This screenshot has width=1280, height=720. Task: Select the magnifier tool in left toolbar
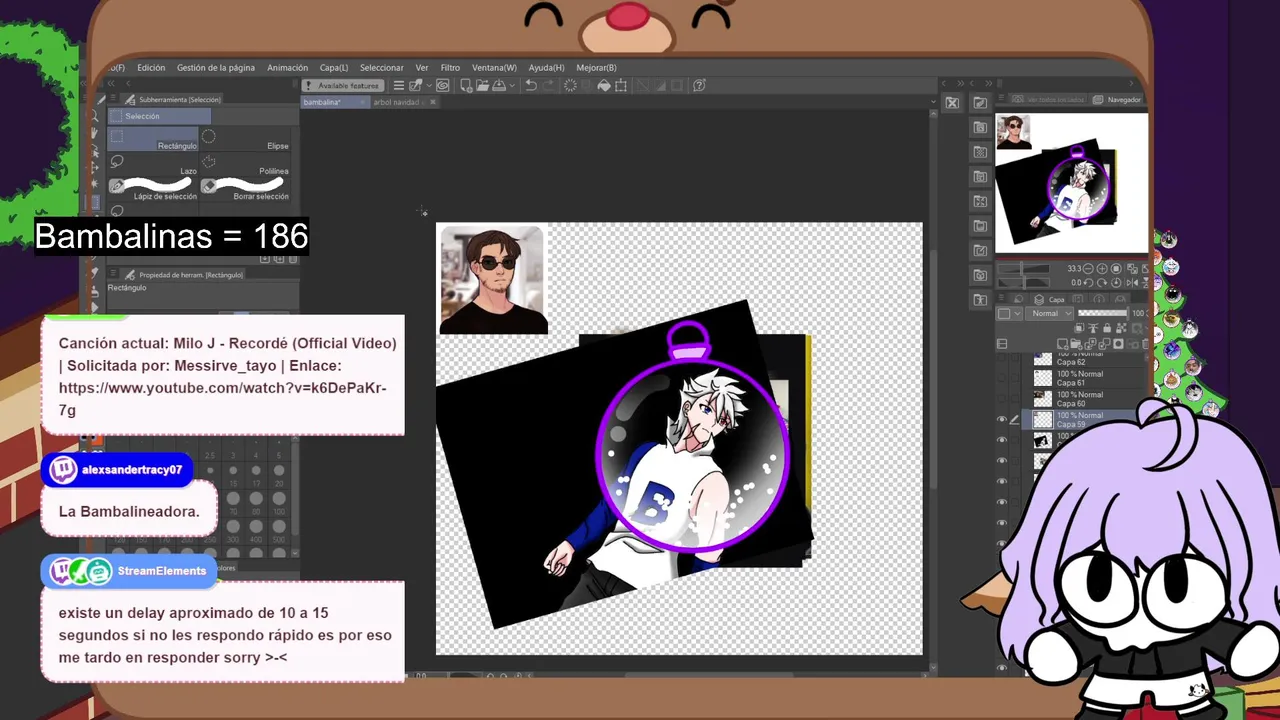pos(95,116)
